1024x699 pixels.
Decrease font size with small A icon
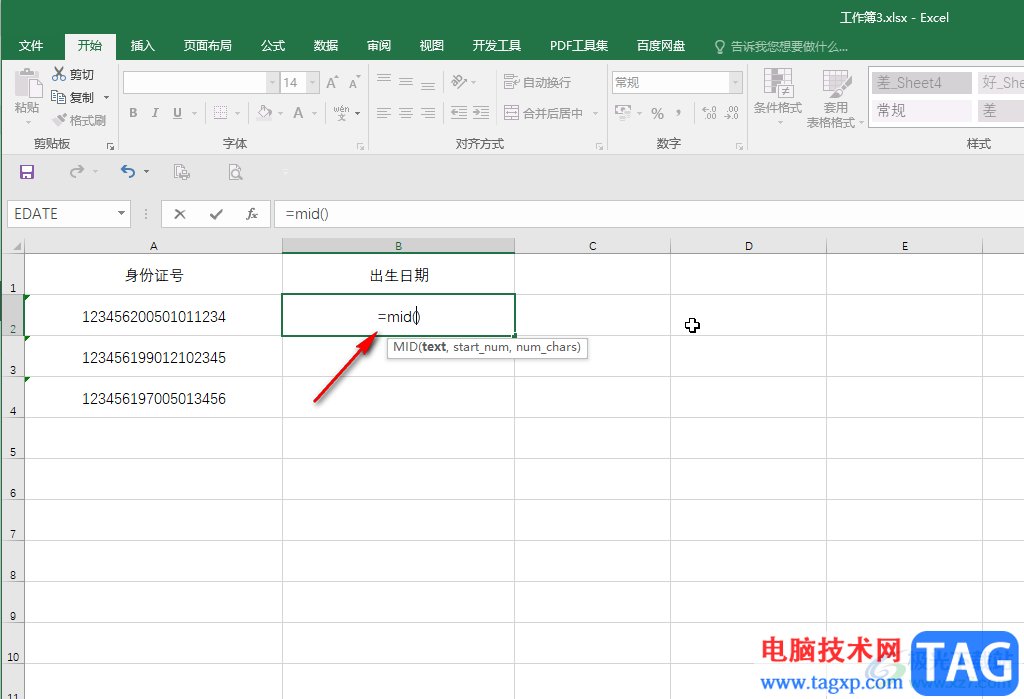point(354,82)
